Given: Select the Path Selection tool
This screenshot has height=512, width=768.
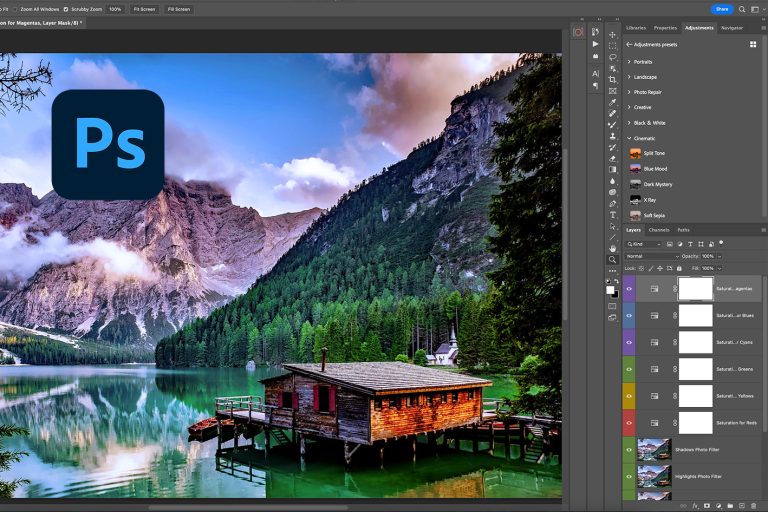Looking at the screenshot, I should pos(612,226).
